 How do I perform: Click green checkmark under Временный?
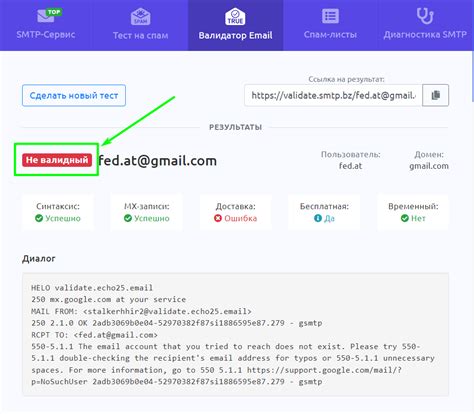pyautogui.click(x=405, y=218)
